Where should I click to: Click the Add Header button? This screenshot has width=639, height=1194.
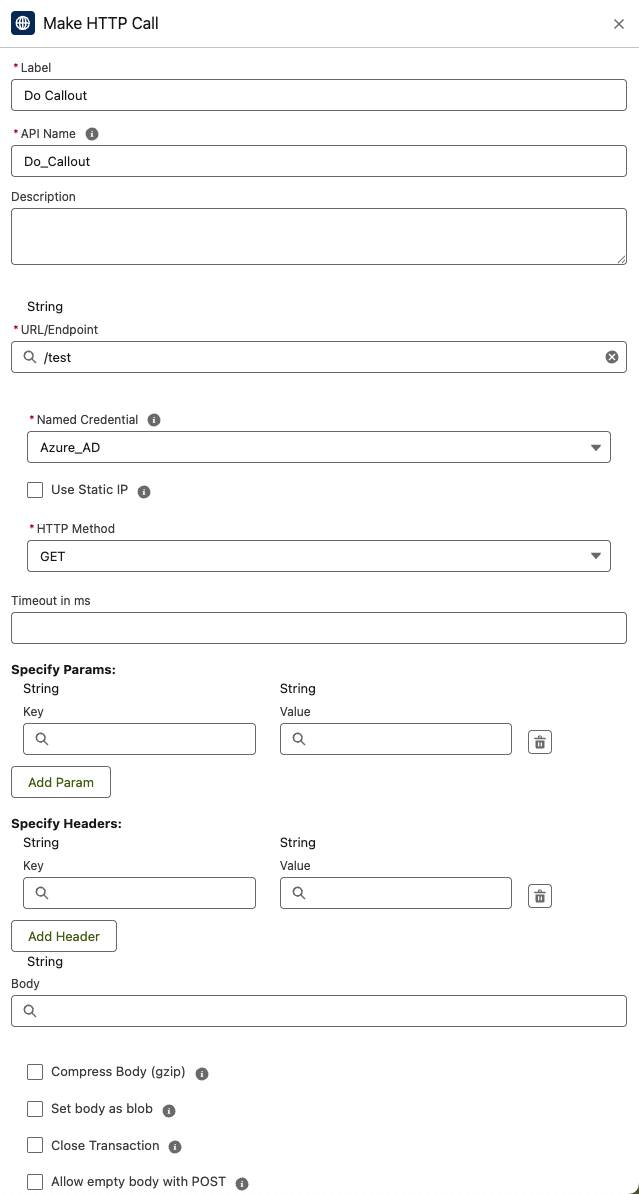tap(64, 936)
